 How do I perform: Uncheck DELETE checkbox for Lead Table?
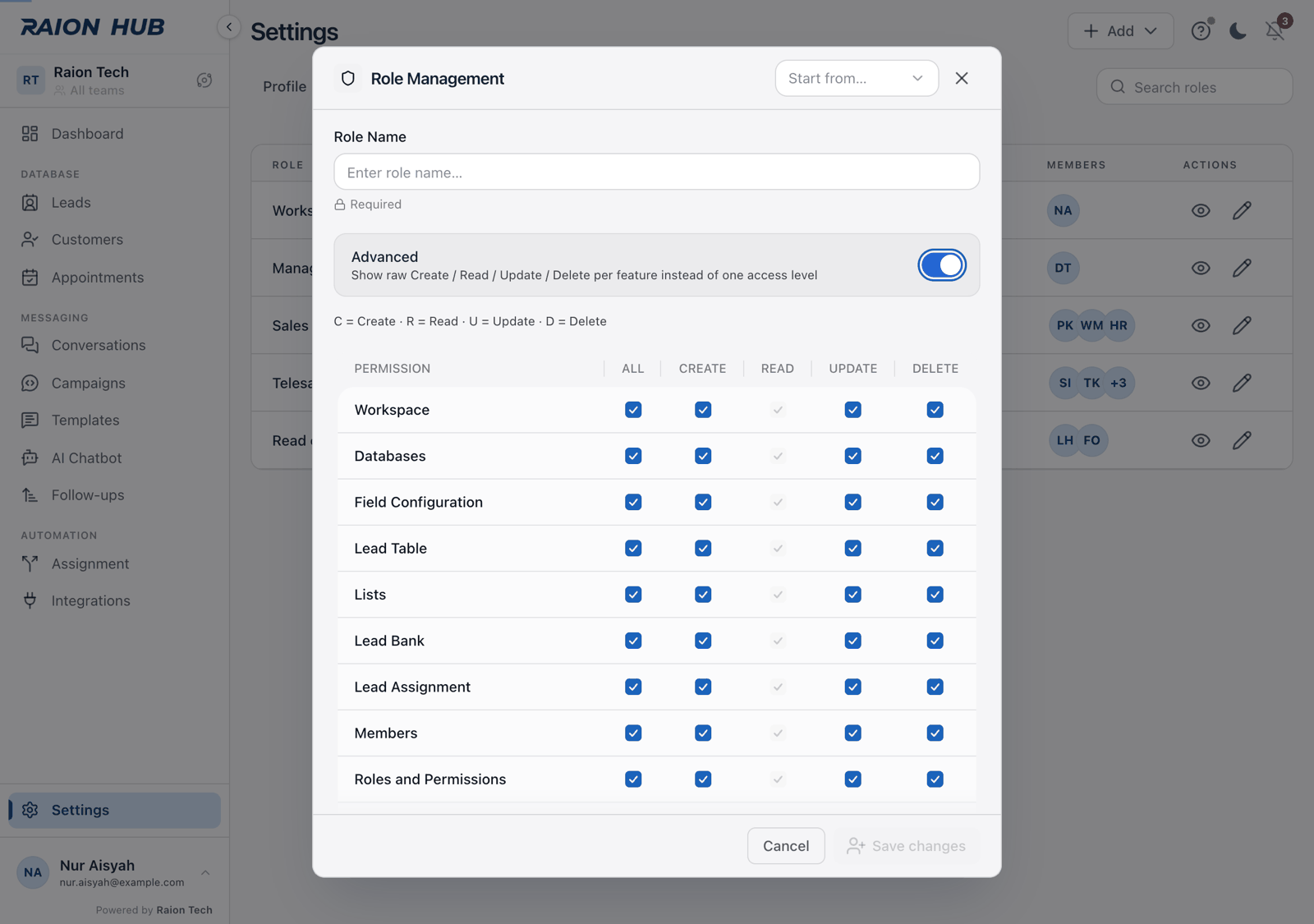coord(935,548)
